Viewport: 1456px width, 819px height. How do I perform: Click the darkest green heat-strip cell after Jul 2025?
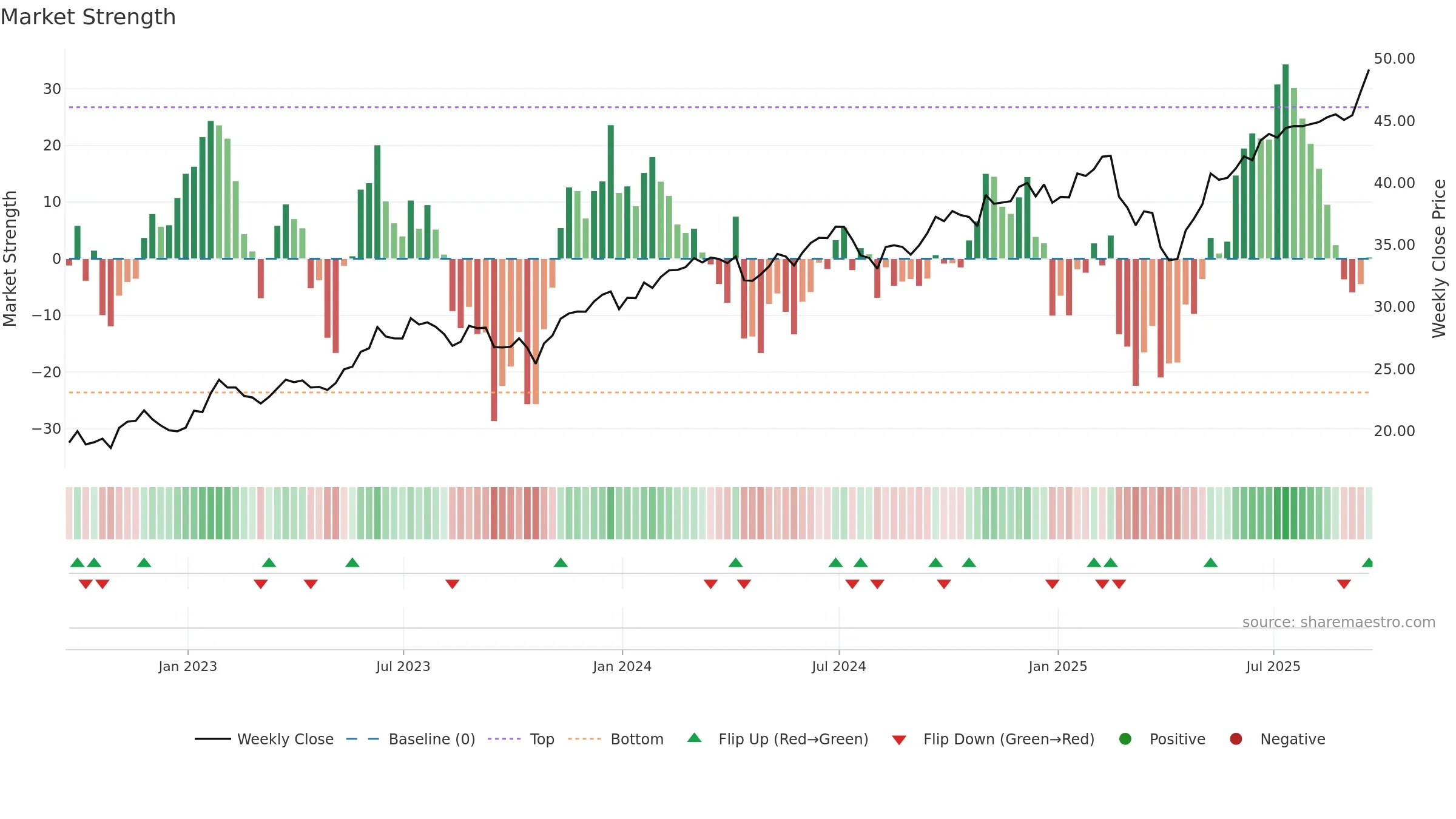(1286, 513)
